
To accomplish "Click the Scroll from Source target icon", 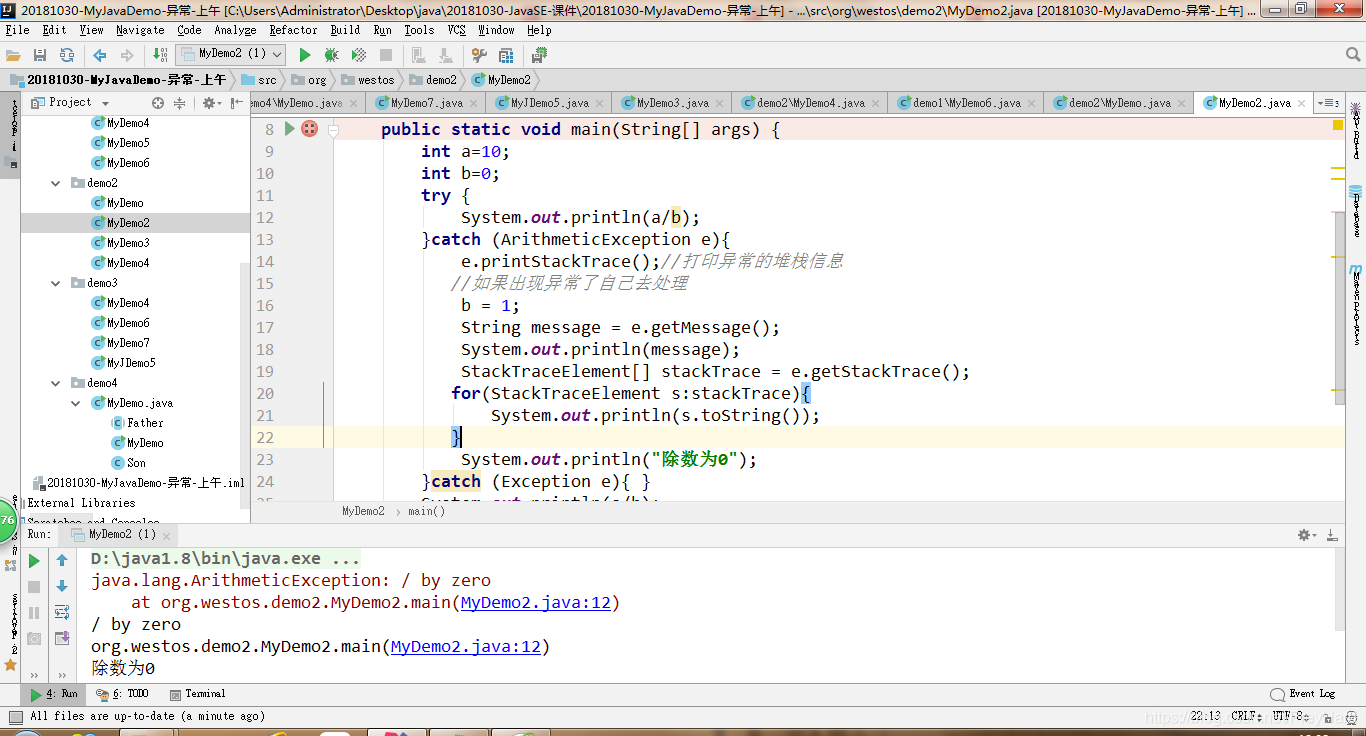I will coord(158,103).
